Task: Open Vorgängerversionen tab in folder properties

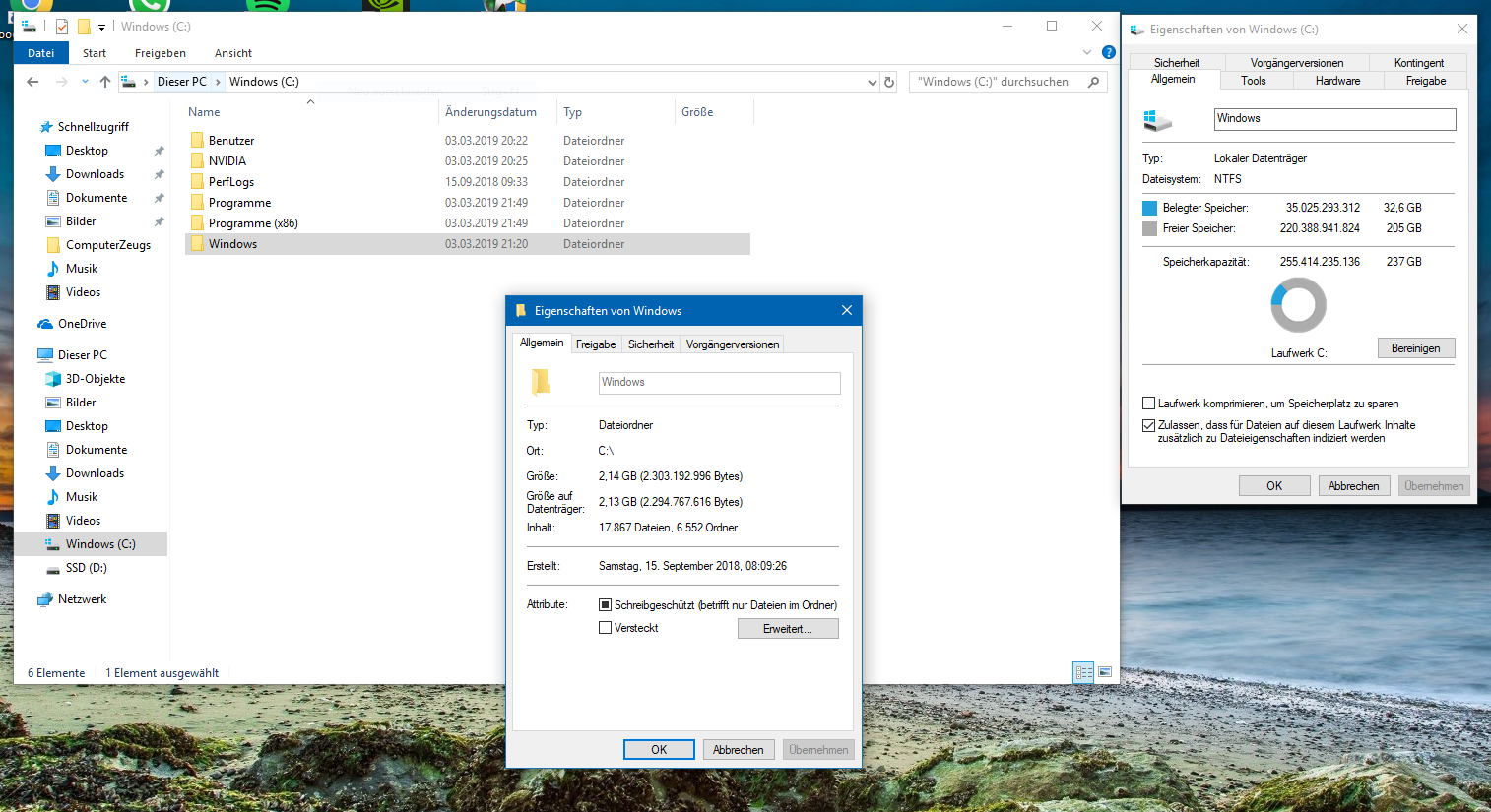Action: coord(733,344)
